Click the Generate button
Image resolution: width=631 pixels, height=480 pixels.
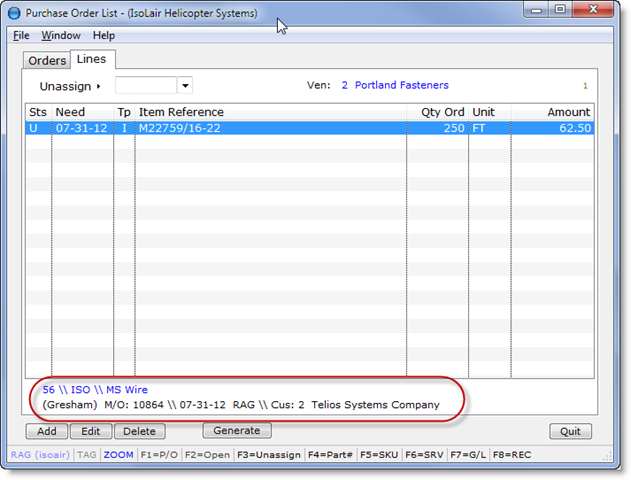237,431
